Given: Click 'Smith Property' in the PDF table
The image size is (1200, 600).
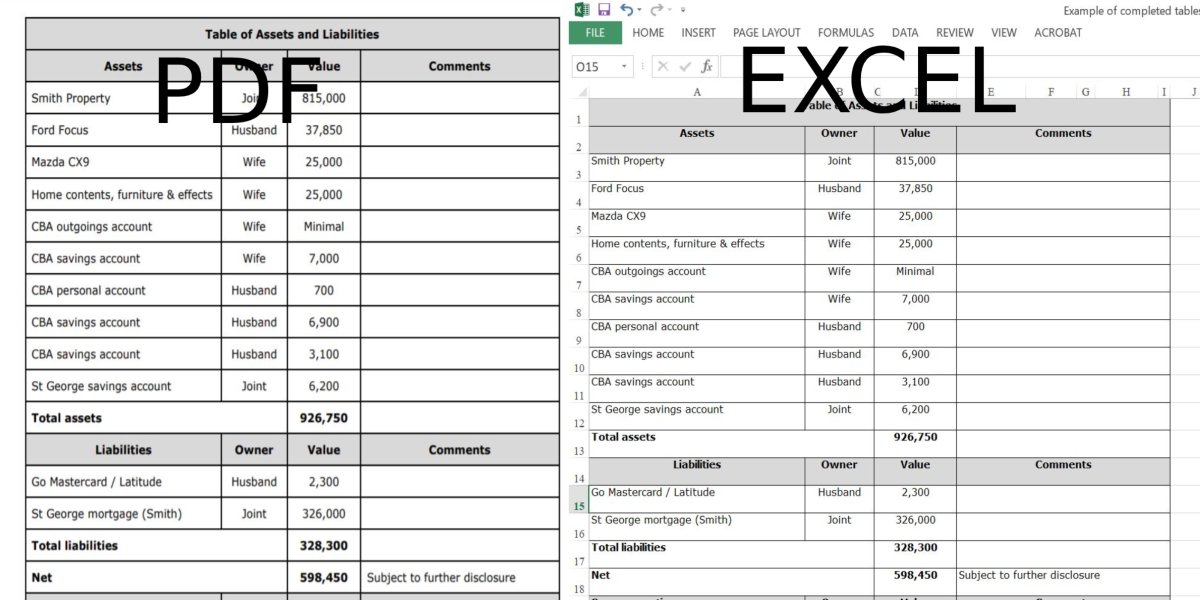Looking at the screenshot, I should pos(71,98).
